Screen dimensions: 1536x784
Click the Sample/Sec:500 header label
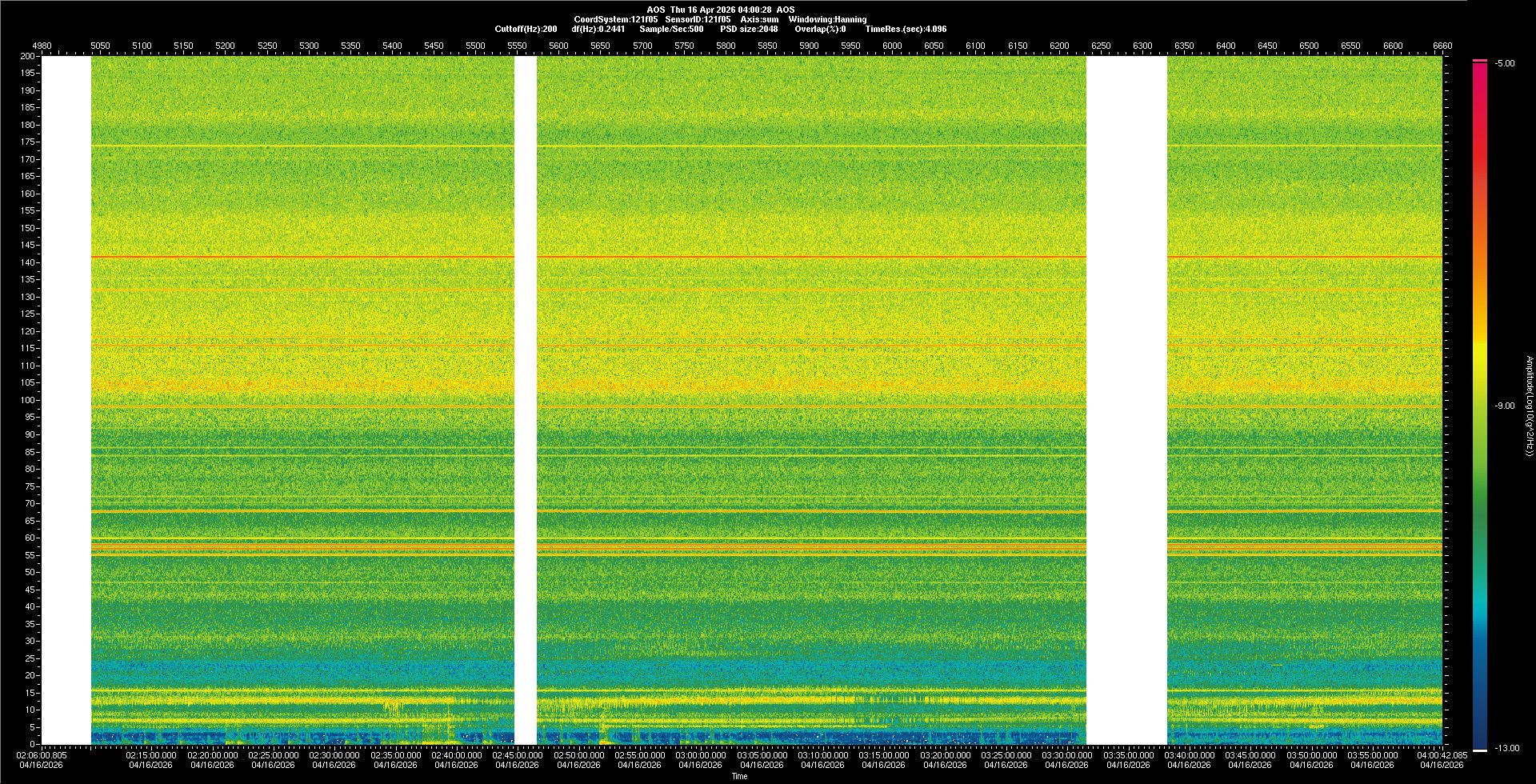click(x=671, y=29)
